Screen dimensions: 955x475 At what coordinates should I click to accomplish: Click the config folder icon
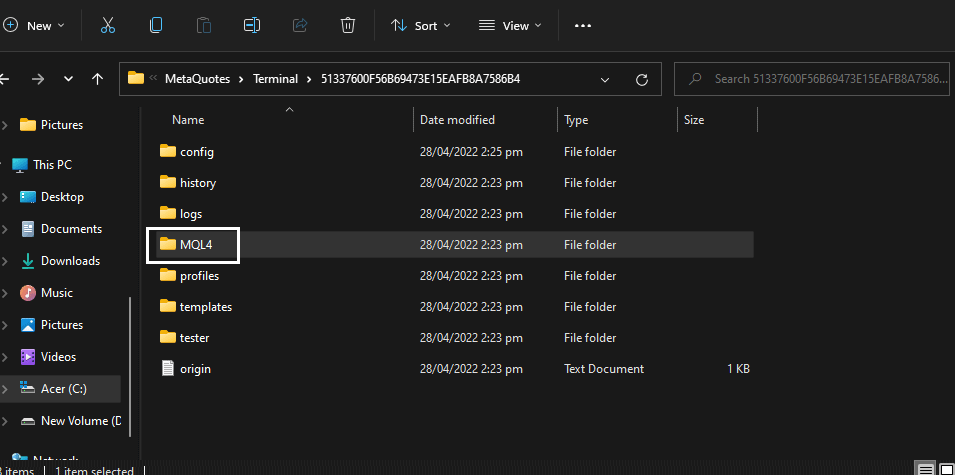[167, 151]
